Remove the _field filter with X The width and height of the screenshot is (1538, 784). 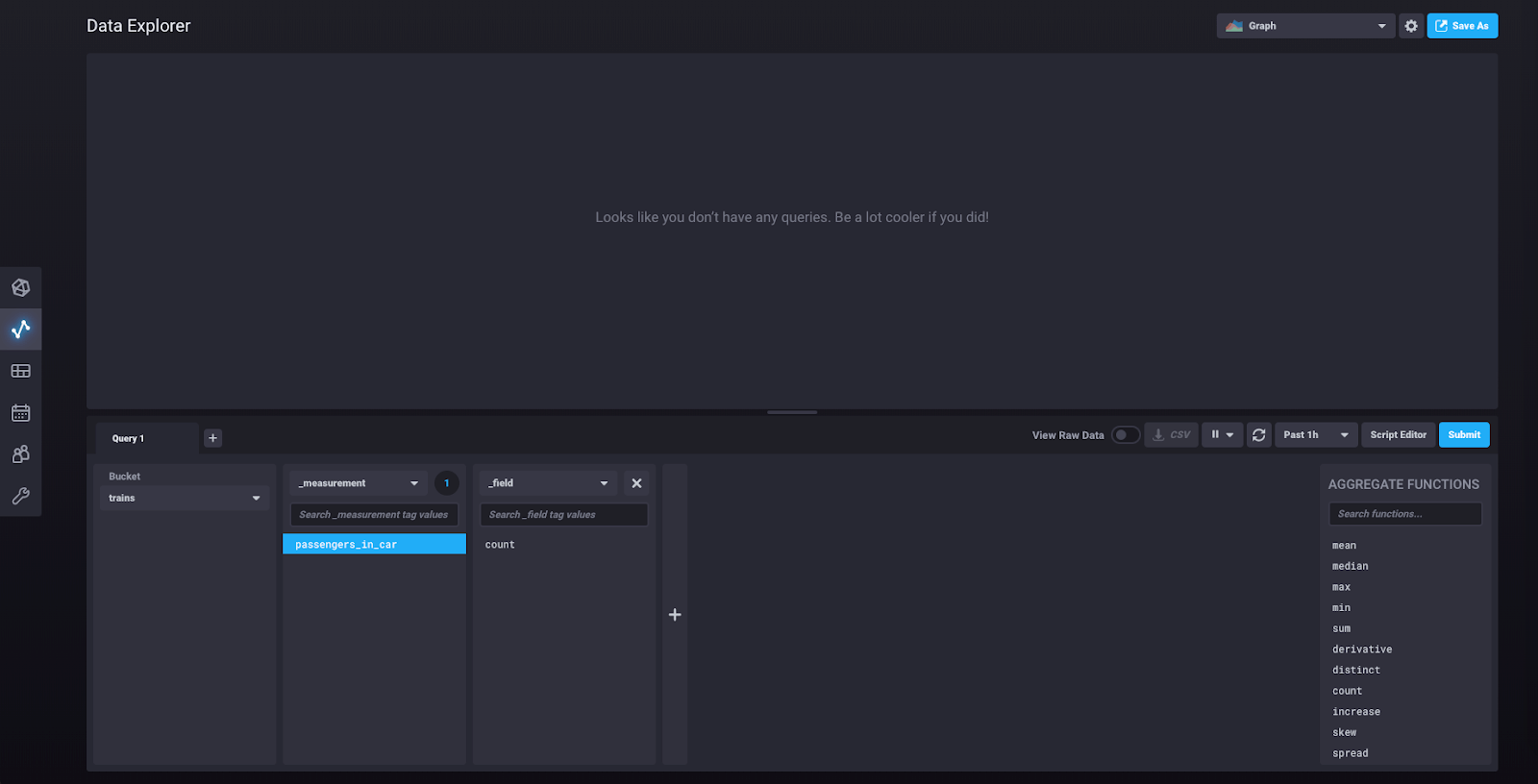[x=636, y=483]
